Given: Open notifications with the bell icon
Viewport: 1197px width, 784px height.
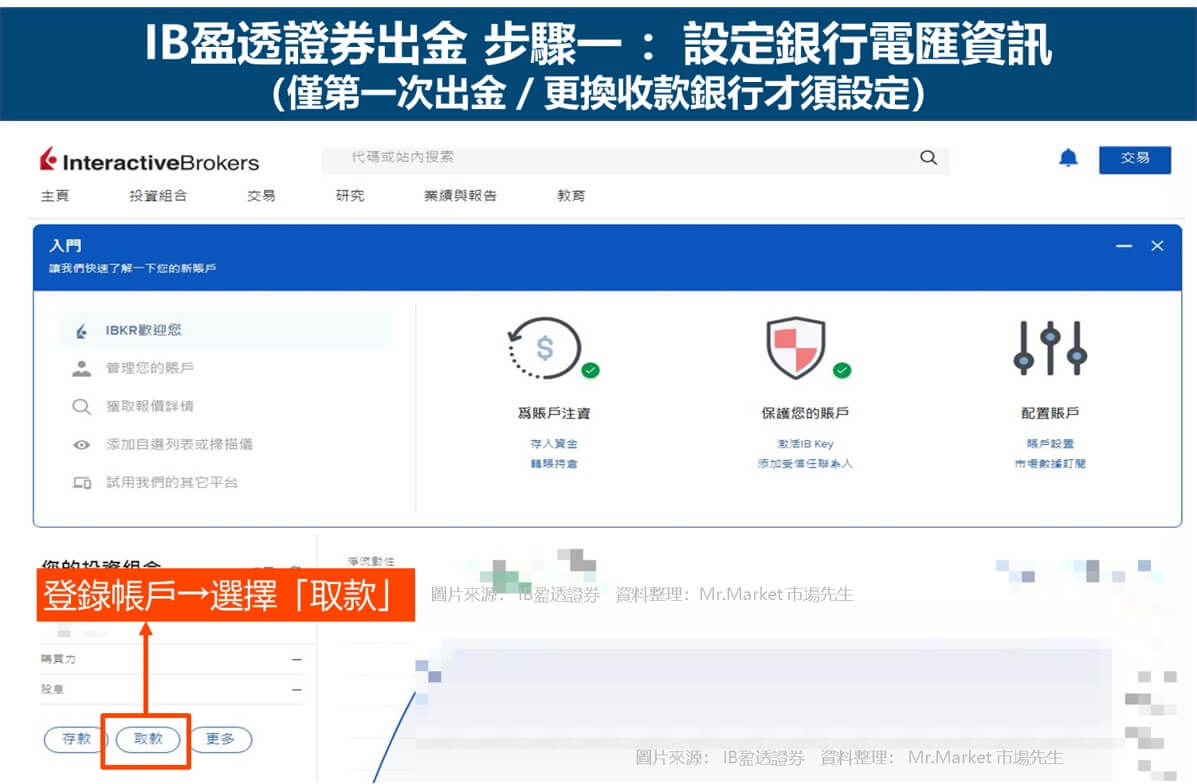Looking at the screenshot, I should coord(1068,158).
